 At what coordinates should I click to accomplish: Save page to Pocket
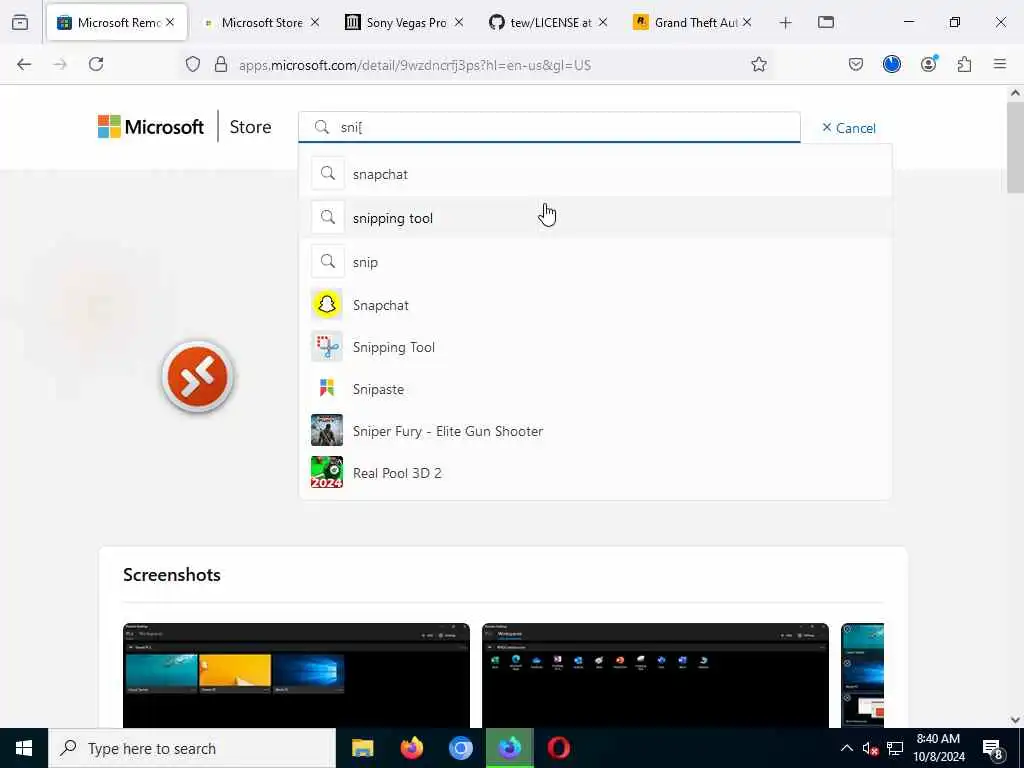[x=856, y=64]
